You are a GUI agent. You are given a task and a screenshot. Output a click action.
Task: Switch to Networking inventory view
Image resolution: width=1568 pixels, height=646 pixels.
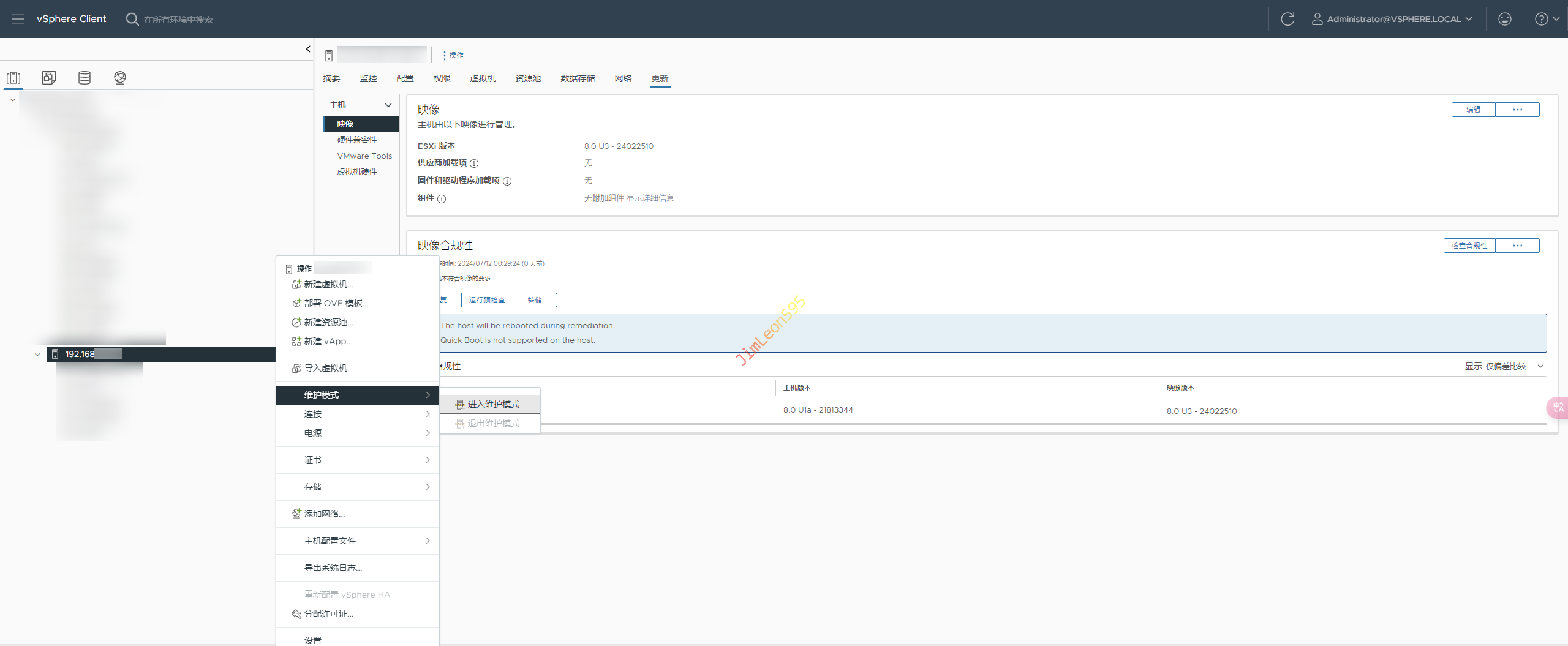tap(120, 78)
